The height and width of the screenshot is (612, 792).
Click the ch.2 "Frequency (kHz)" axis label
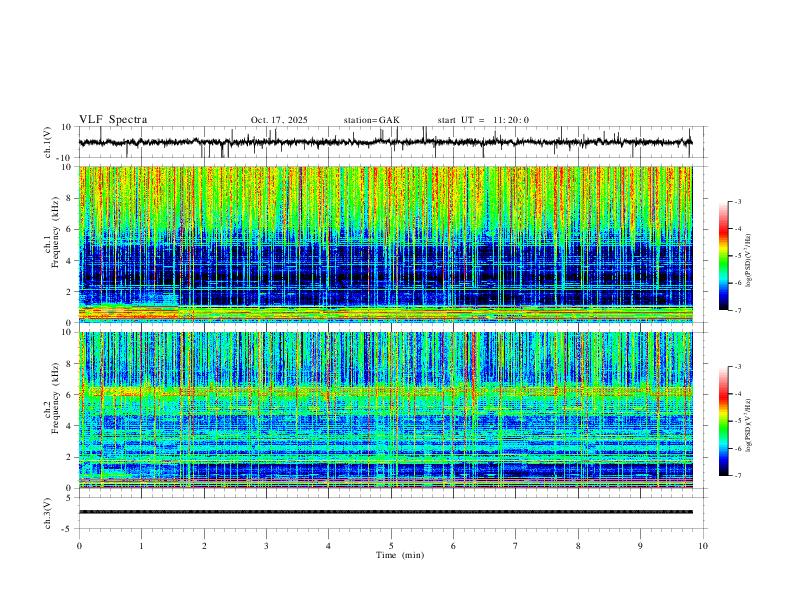click(x=56, y=398)
